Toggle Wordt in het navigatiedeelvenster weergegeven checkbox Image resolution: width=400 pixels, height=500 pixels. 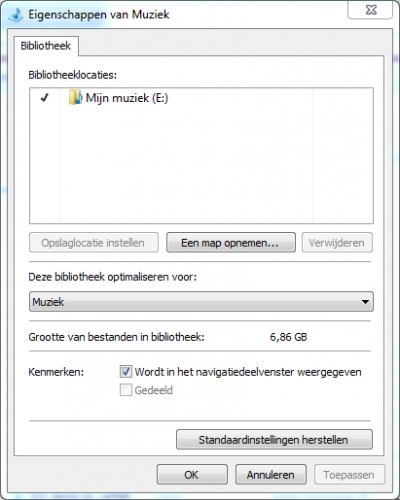point(126,372)
